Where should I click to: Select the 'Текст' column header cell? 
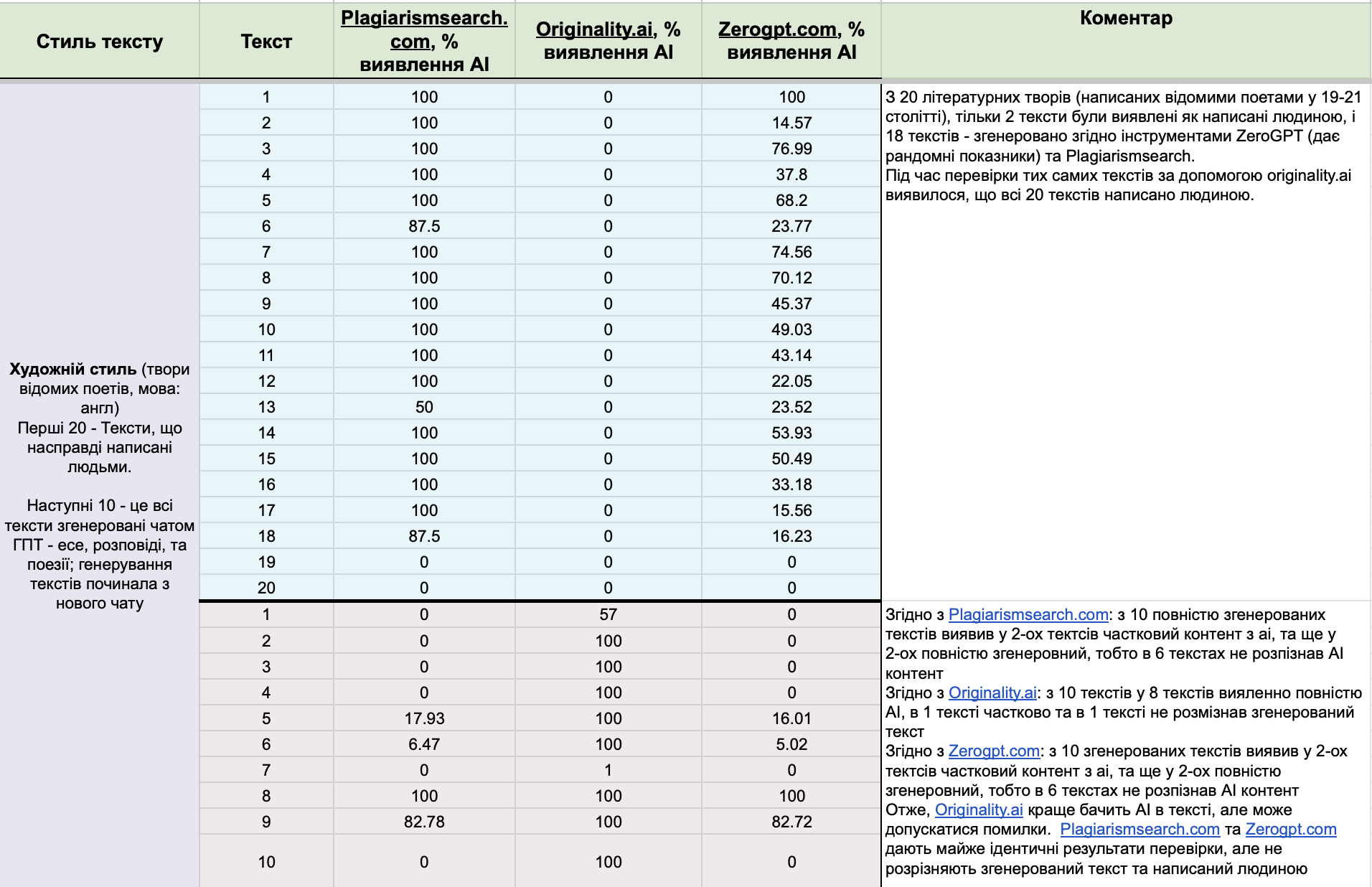(x=266, y=42)
